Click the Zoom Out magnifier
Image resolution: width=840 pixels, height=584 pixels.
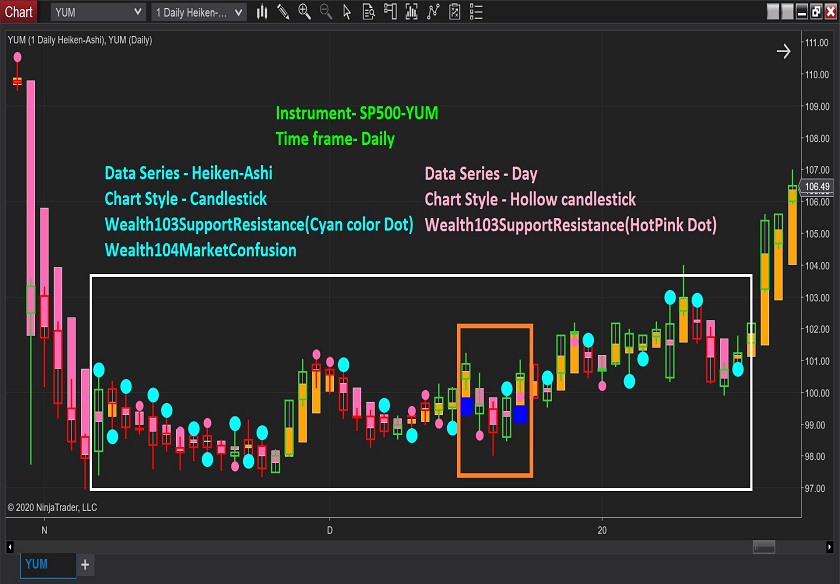point(326,12)
